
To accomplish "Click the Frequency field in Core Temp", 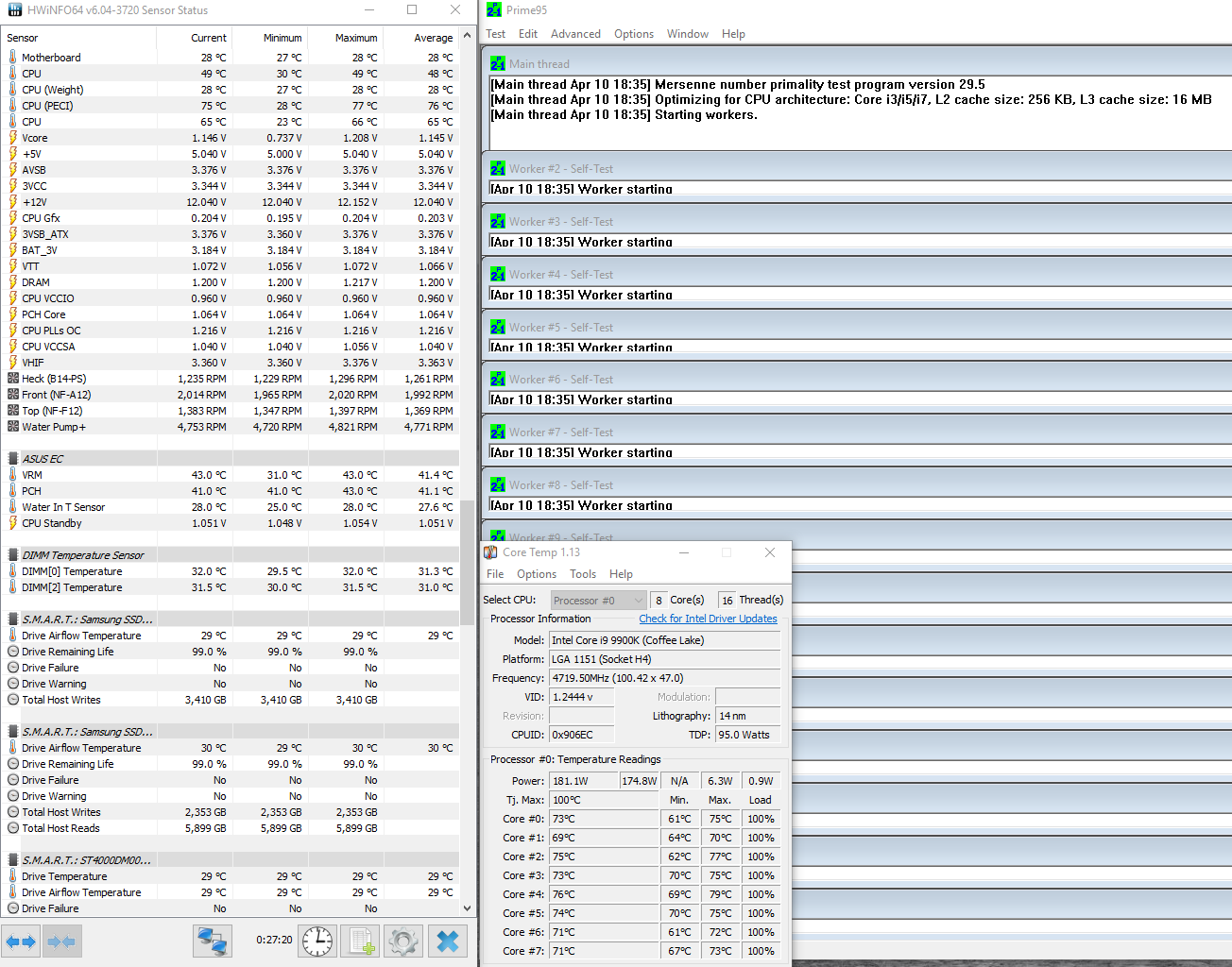I will [x=665, y=678].
